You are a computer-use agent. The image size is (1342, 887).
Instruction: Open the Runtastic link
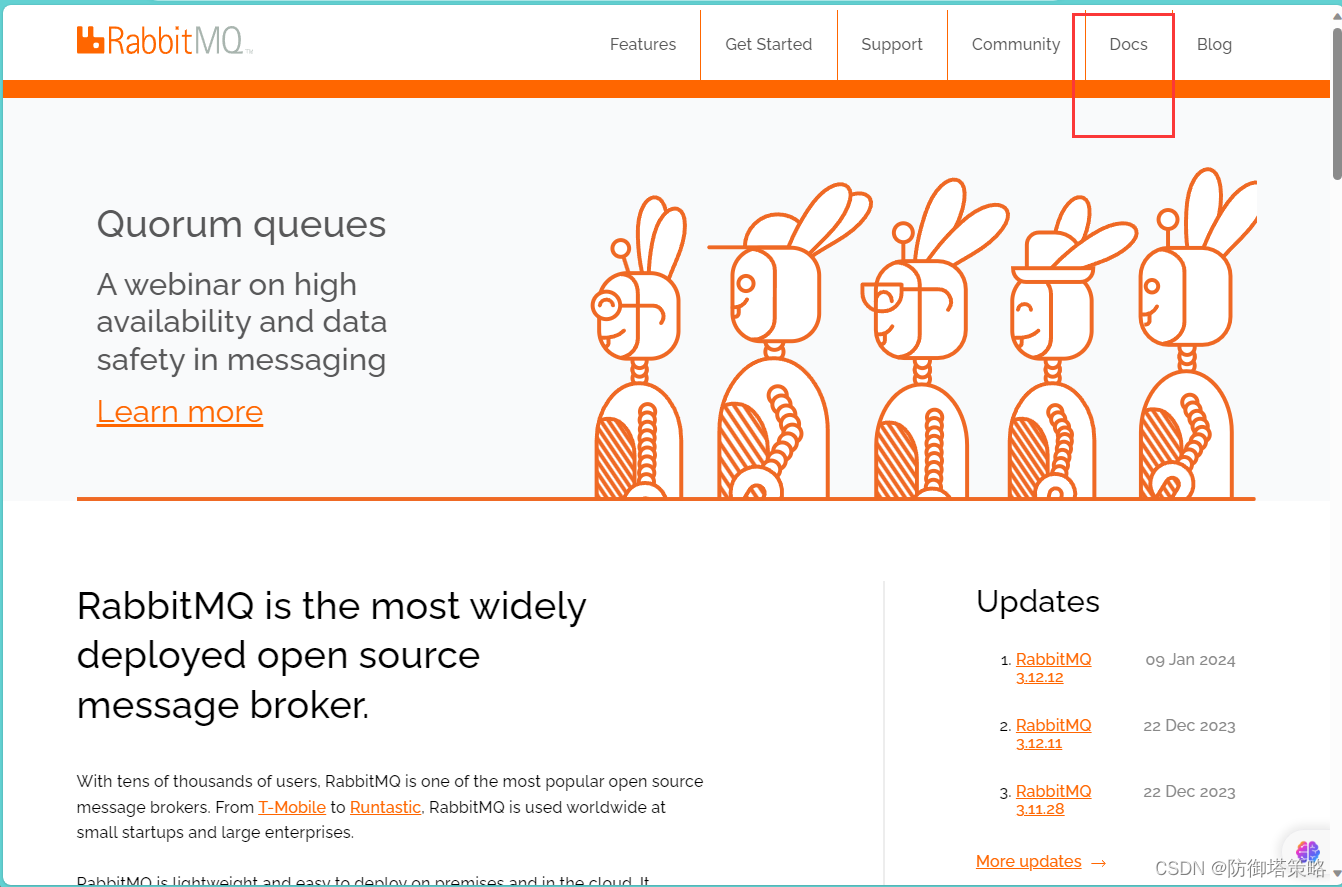click(385, 807)
